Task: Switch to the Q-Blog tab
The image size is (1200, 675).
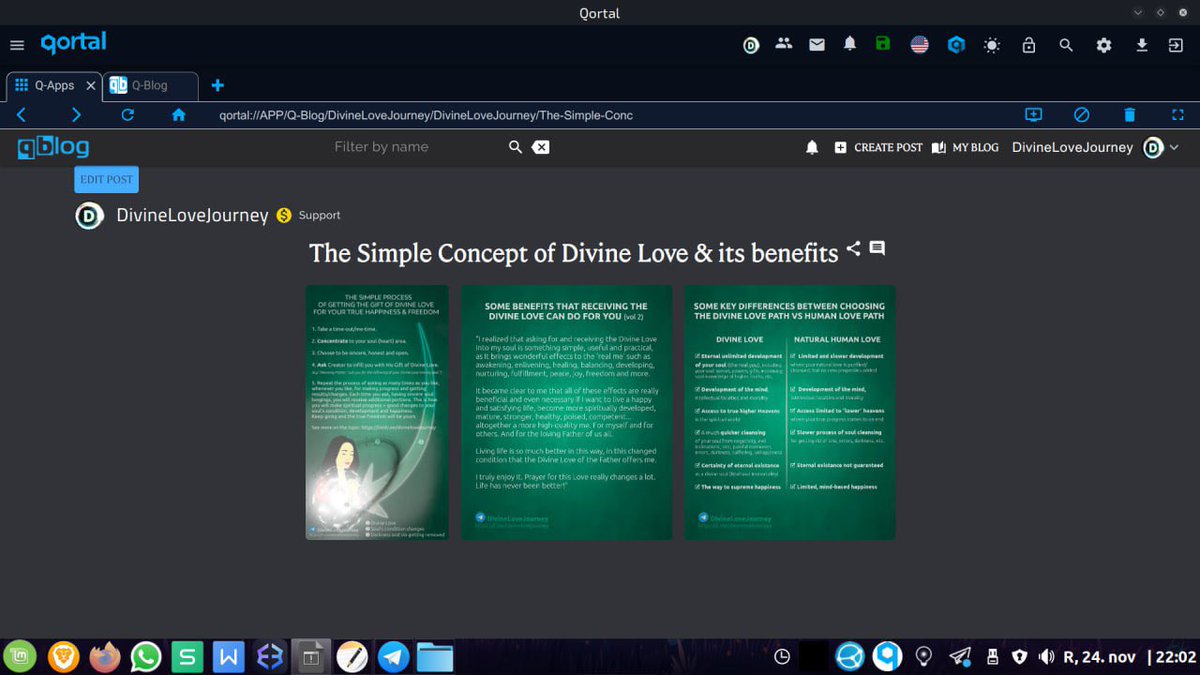Action: (x=150, y=85)
